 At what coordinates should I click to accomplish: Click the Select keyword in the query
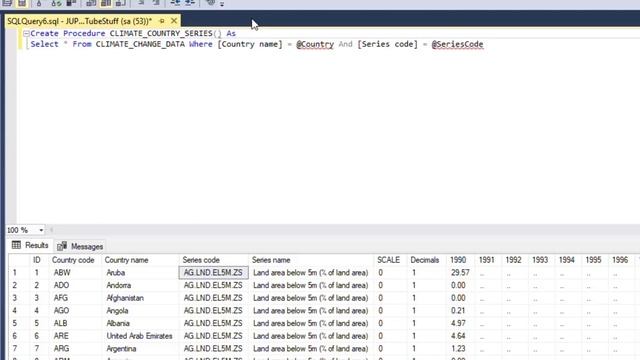[x=44, y=44]
